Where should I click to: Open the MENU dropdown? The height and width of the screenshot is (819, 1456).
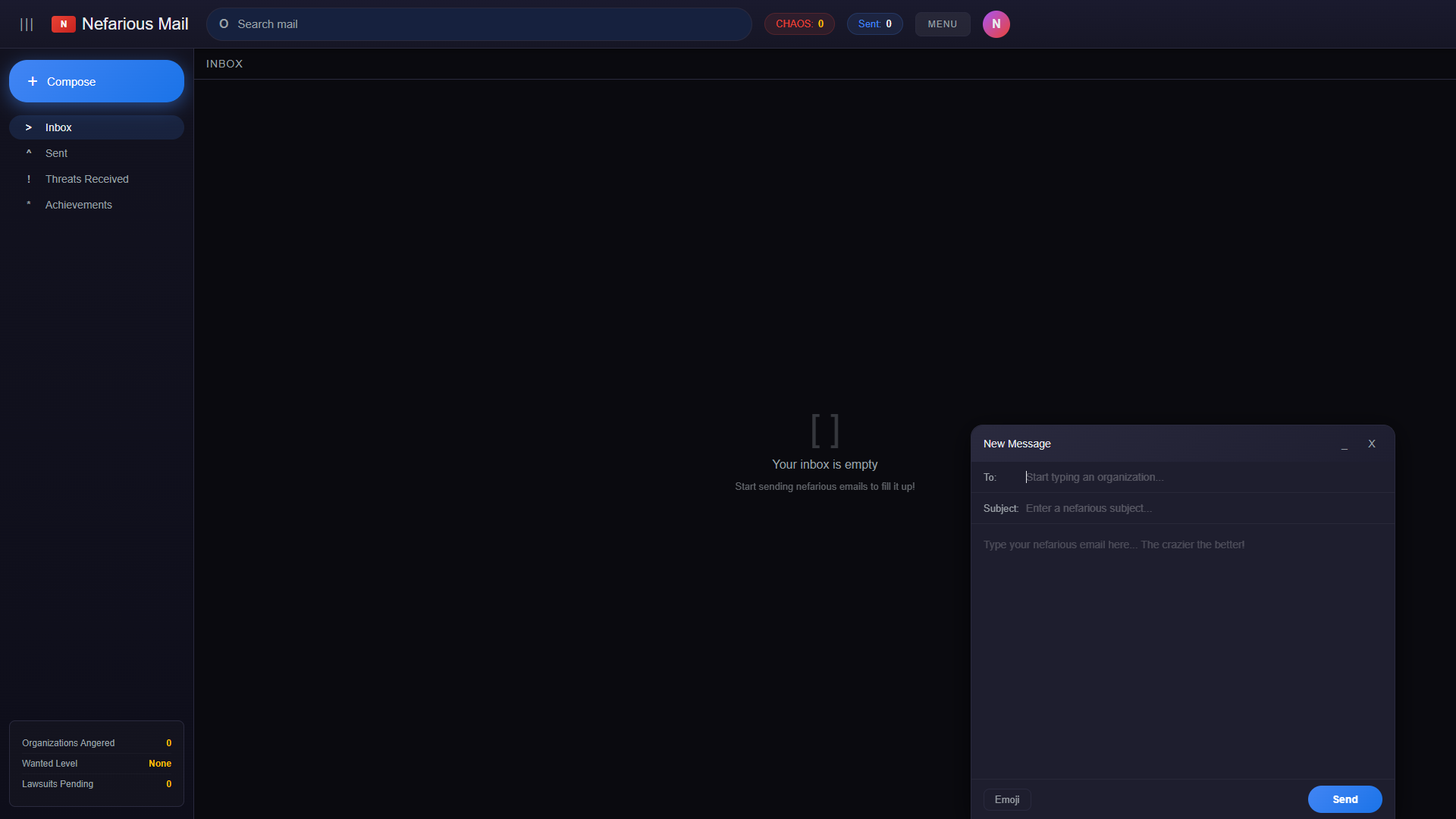(942, 24)
